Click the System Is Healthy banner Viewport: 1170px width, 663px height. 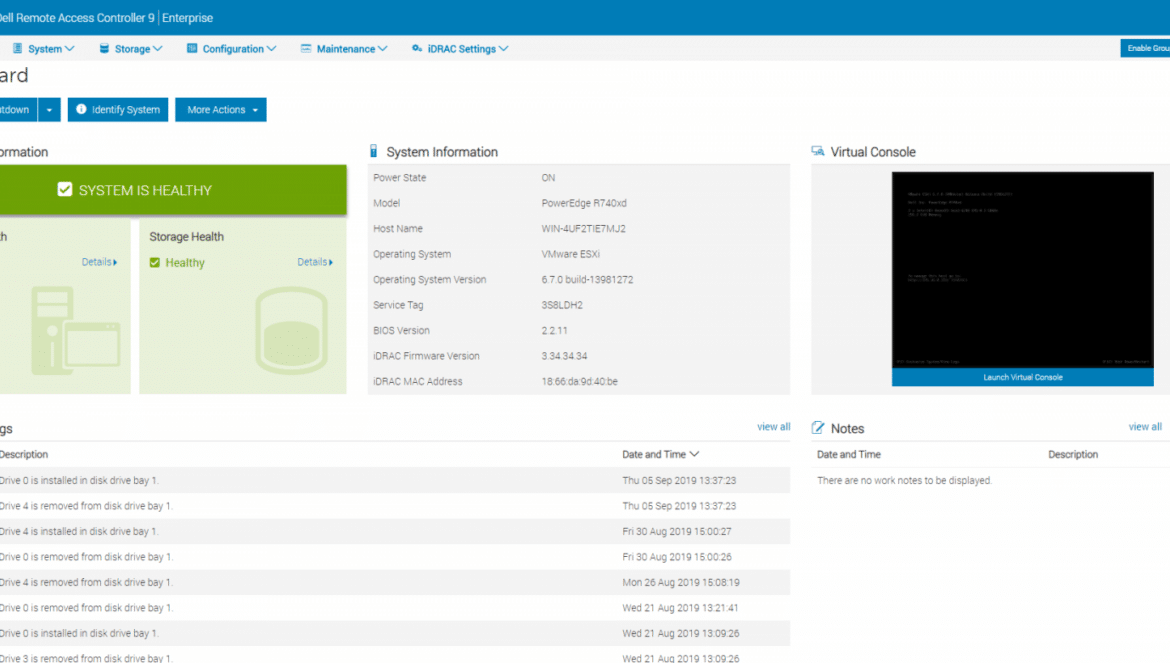coord(173,190)
